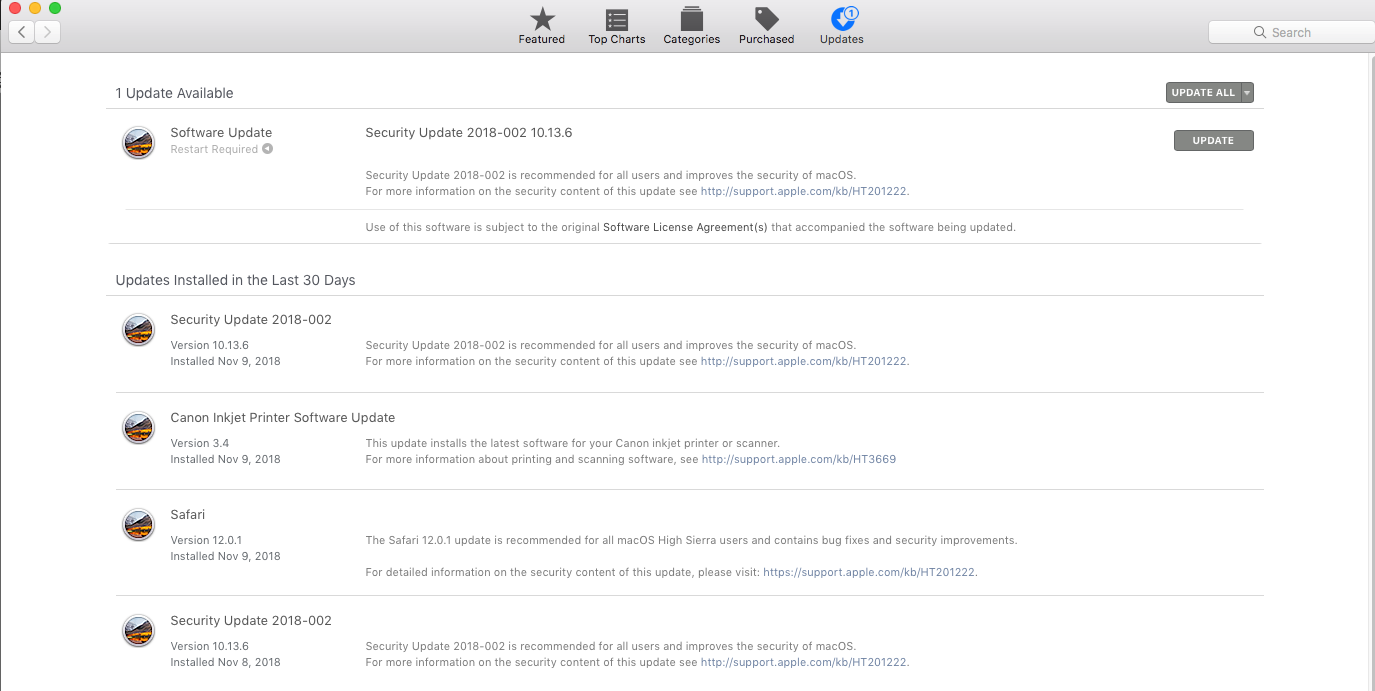The width and height of the screenshot is (1375, 691).
Task: Click into the Search field
Action: tap(1291, 32)
